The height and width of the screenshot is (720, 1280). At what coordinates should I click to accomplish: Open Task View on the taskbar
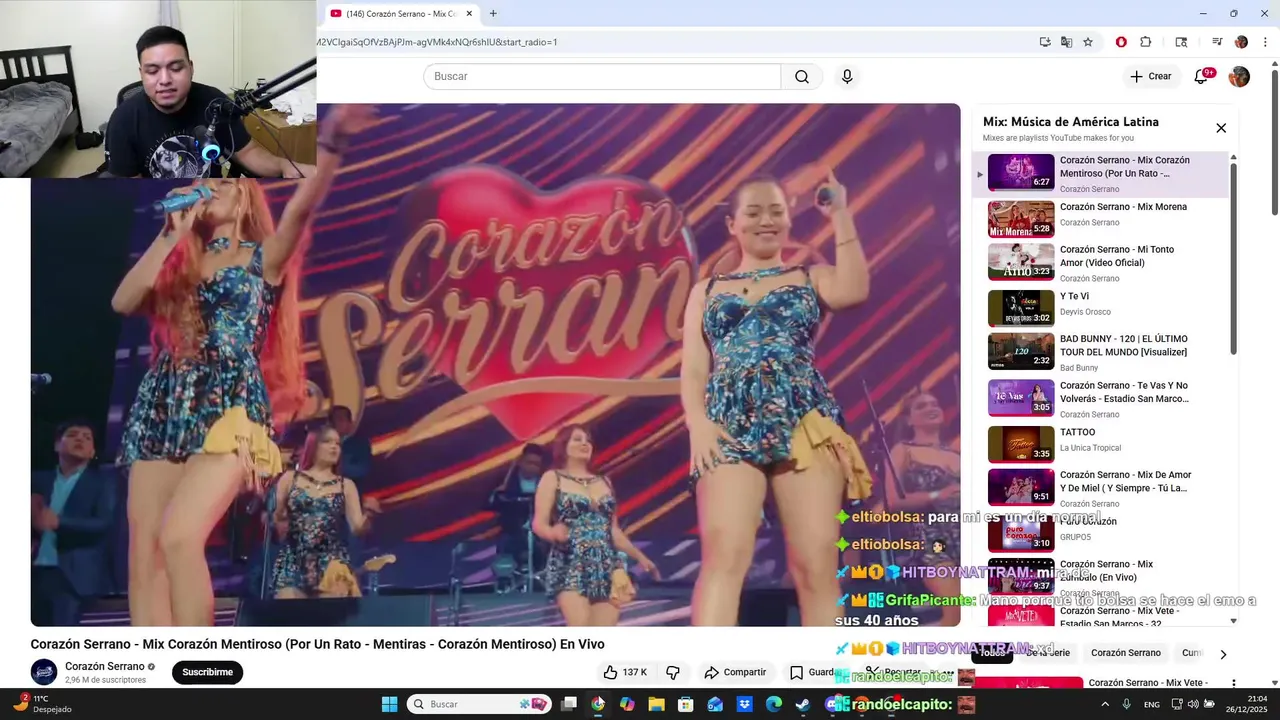[569, 704]
